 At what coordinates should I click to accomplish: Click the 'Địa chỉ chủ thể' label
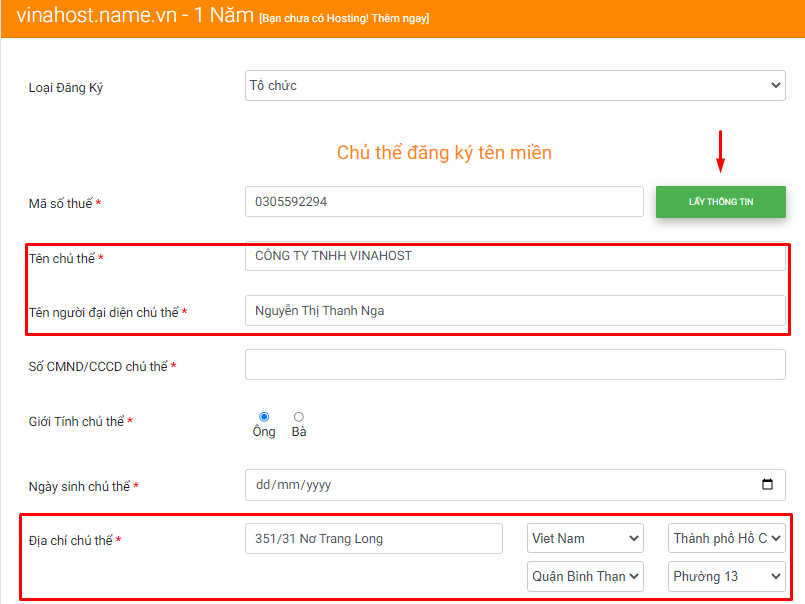[70, 540]
